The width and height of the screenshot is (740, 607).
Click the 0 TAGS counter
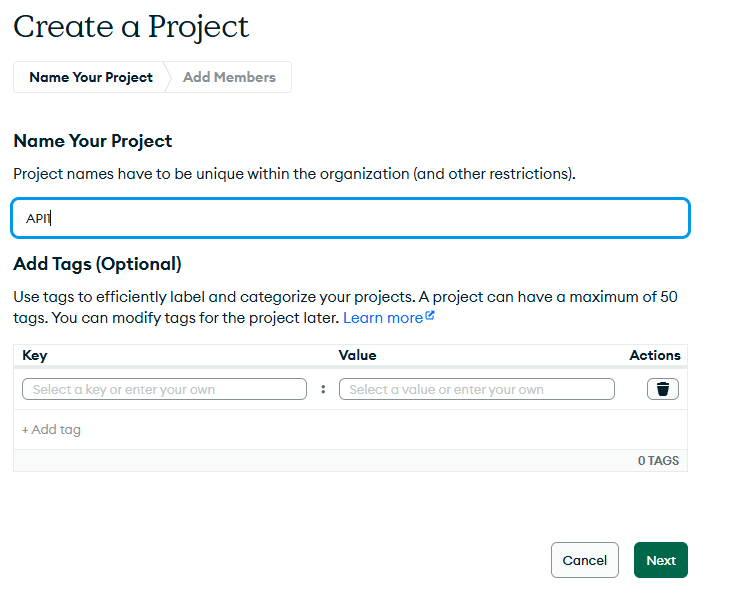pyautogui.click(x=658, y=461)
